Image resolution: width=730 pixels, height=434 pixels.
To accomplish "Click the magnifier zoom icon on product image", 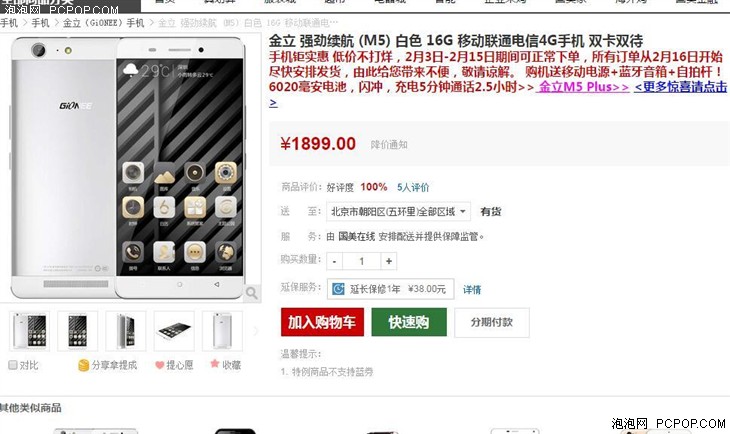I will click(251, 293).
